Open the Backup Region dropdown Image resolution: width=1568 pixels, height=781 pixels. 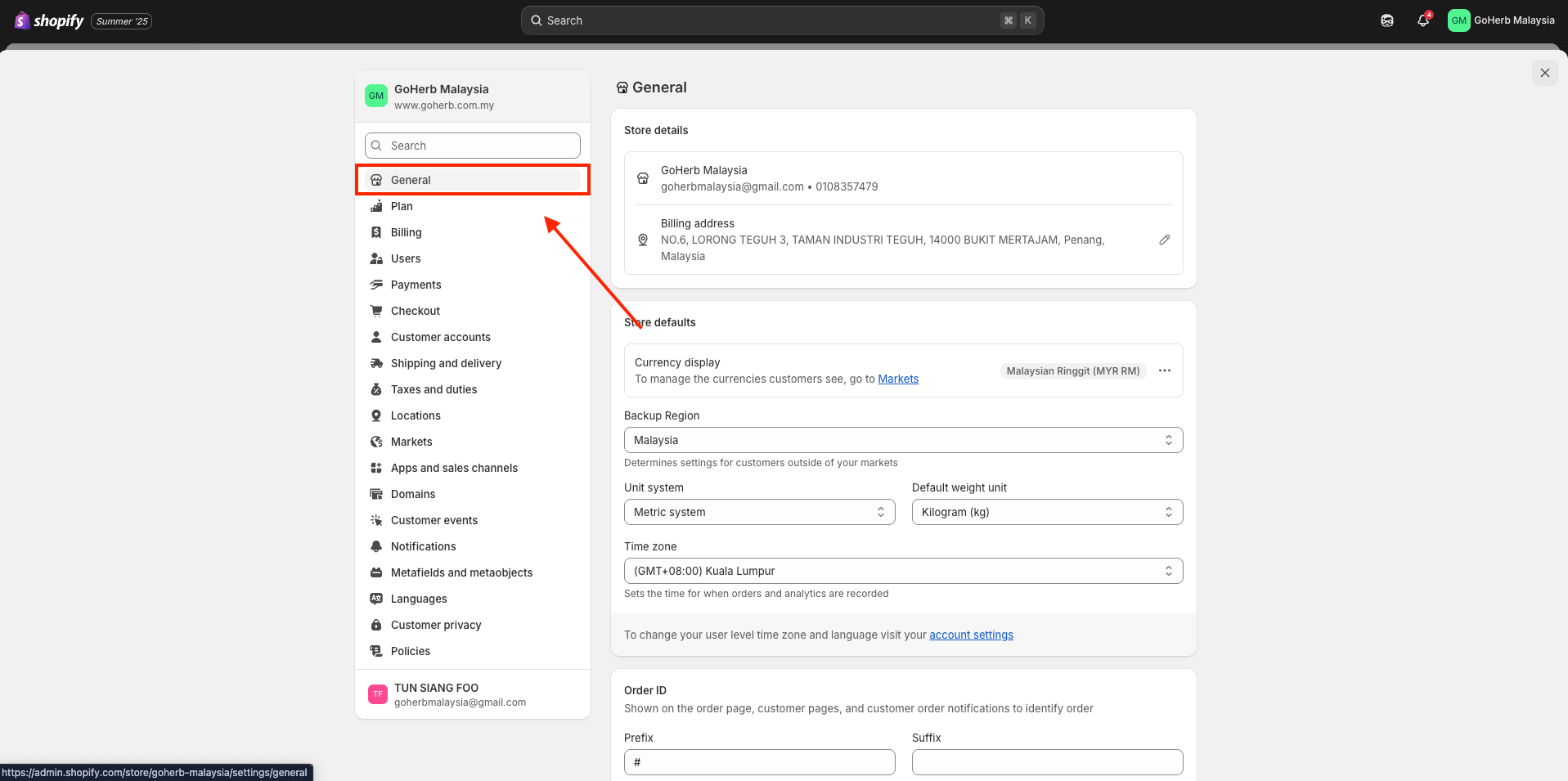(903, 440)
